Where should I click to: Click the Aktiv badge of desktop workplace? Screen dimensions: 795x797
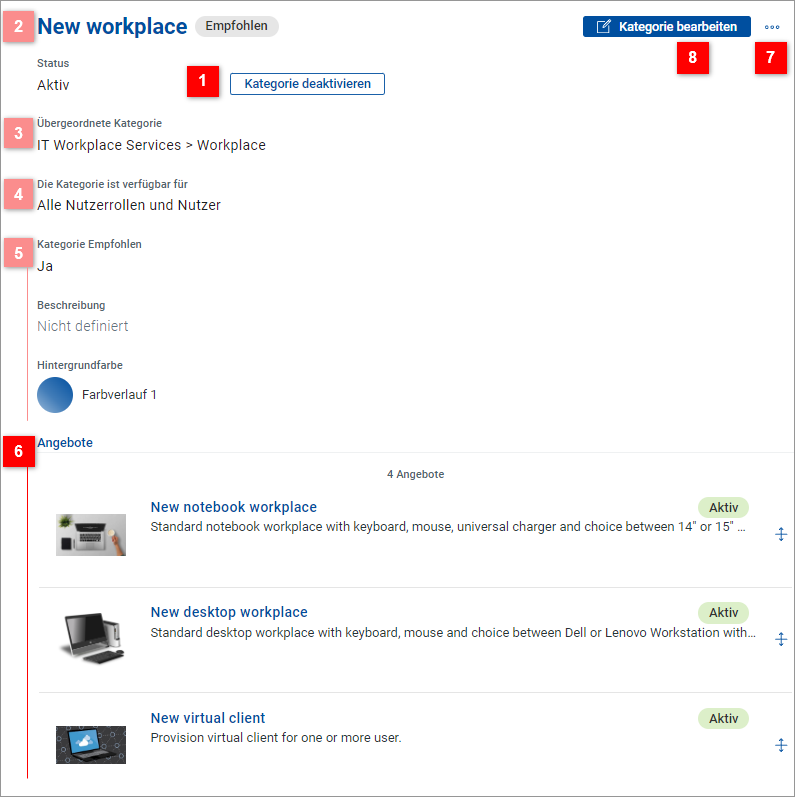723,613
